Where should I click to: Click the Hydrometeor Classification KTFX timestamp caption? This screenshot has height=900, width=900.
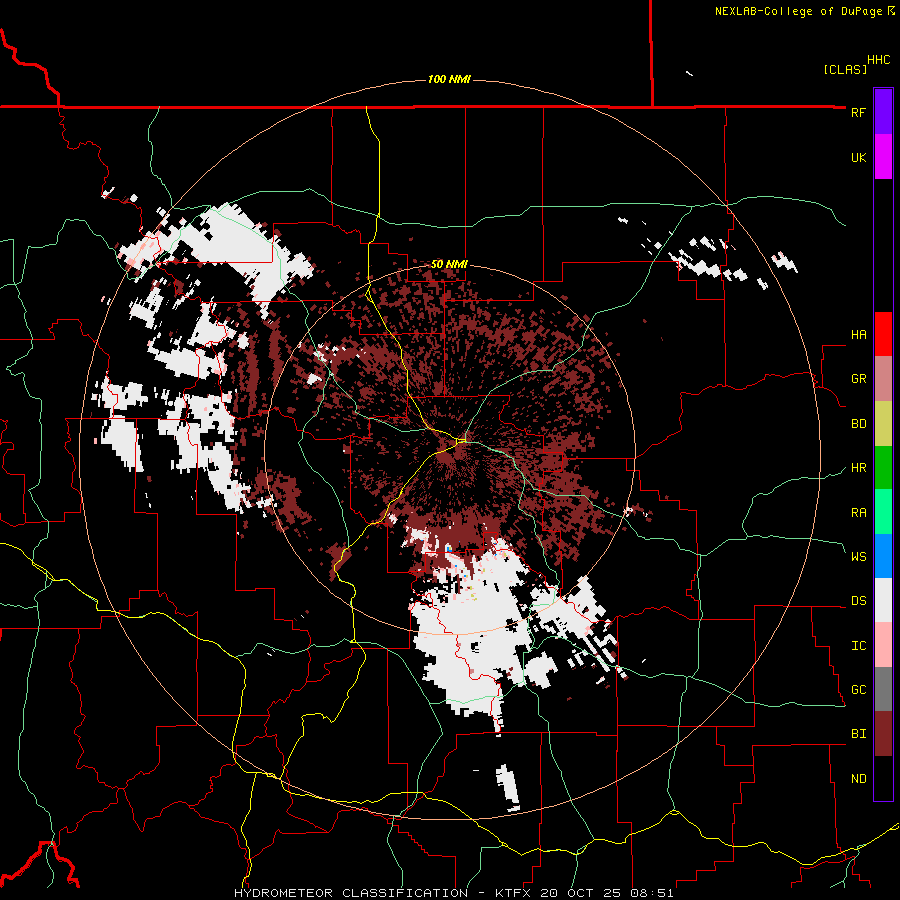coord(453,893)
